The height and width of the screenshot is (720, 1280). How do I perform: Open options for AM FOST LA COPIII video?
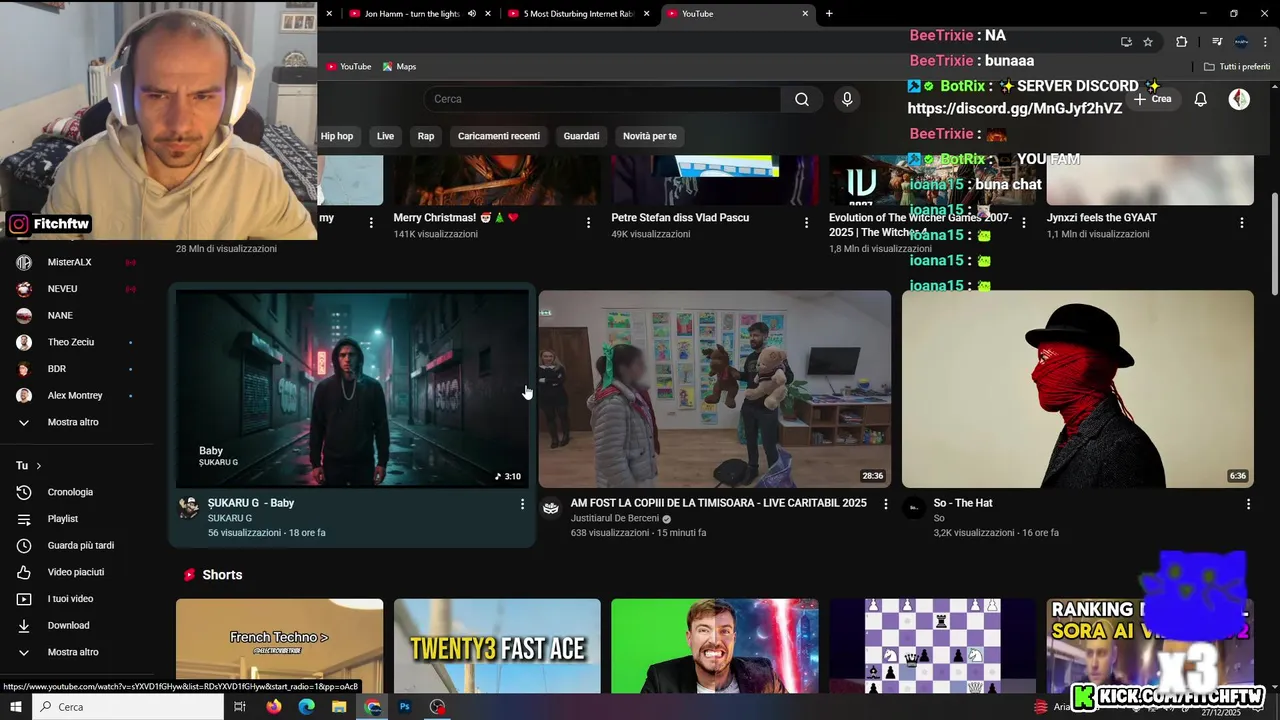tap(885, 504)
